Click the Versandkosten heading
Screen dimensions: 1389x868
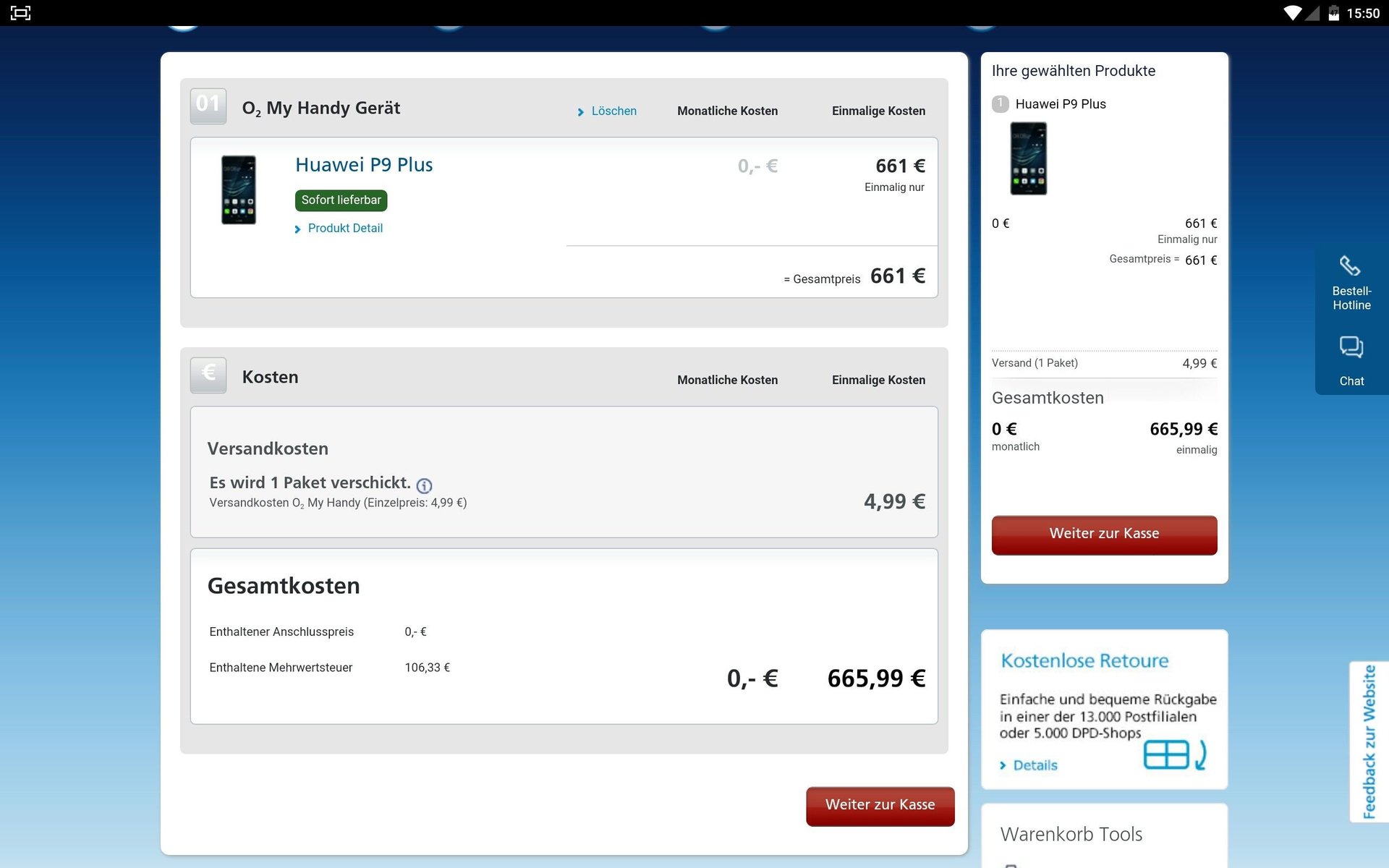pos(268,448)
